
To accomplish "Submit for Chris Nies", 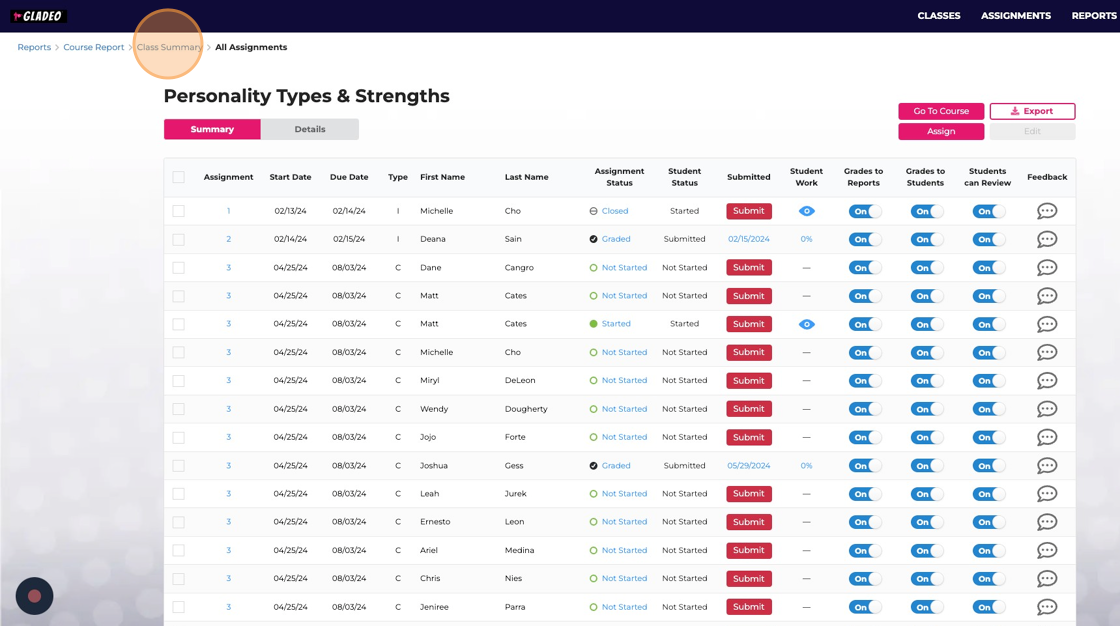I will [749, 579].
